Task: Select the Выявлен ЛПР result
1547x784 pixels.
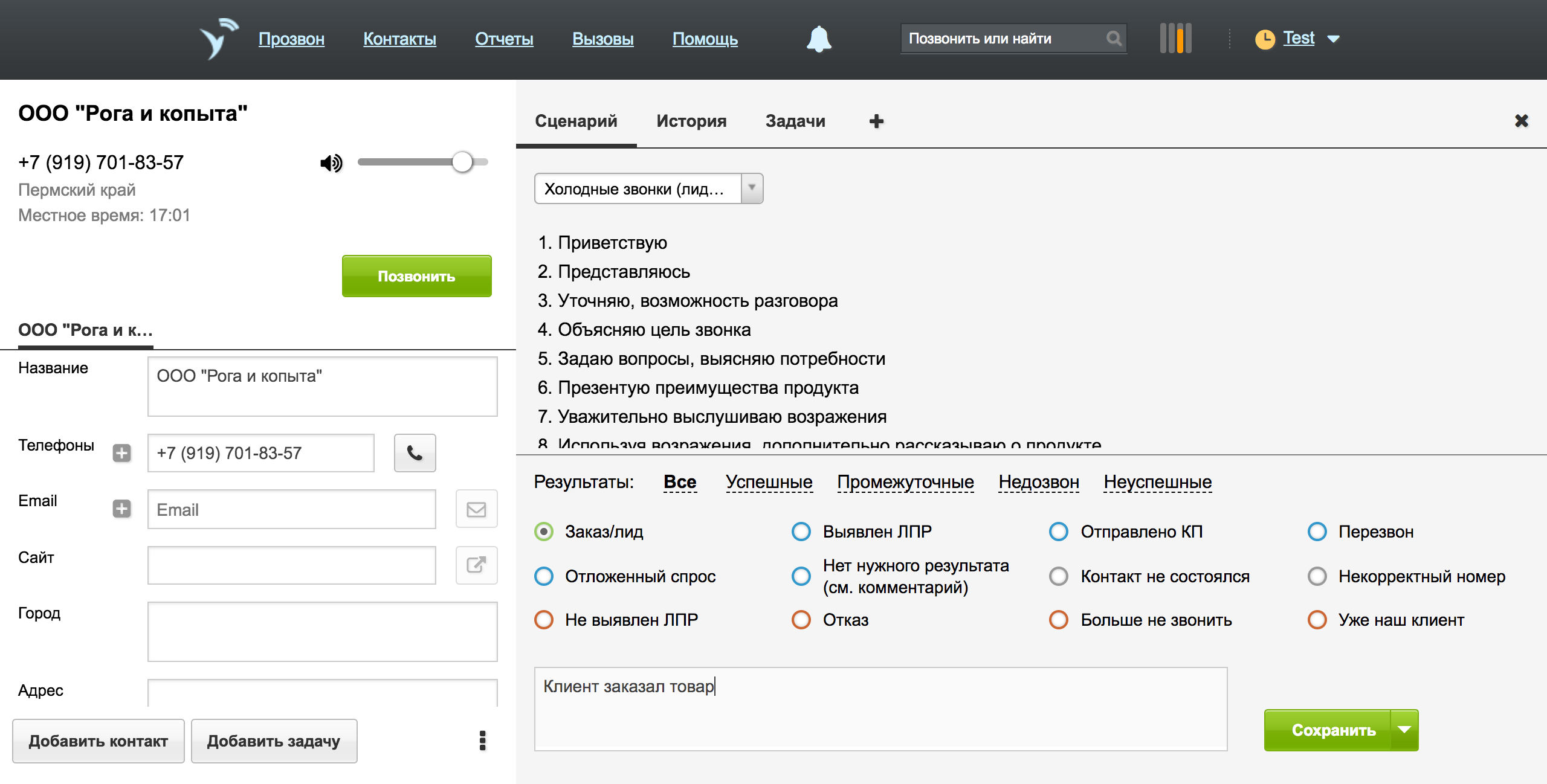Action: point(801,532)
